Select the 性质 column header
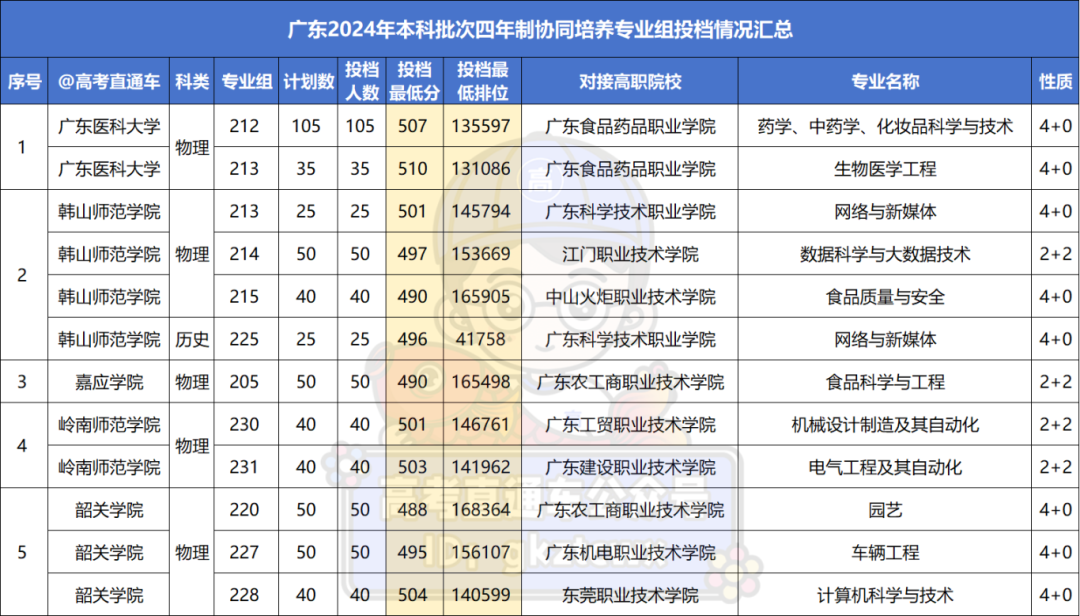1080x616 pixels. click(x=1055, y=81)
